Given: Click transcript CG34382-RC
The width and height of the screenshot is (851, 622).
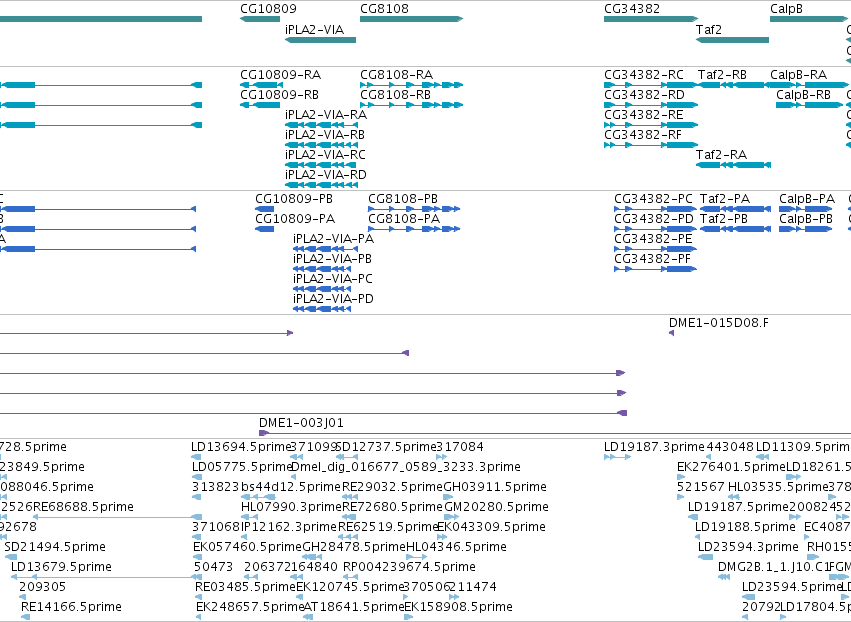Looking at the screenshot, I should [644, 75].
